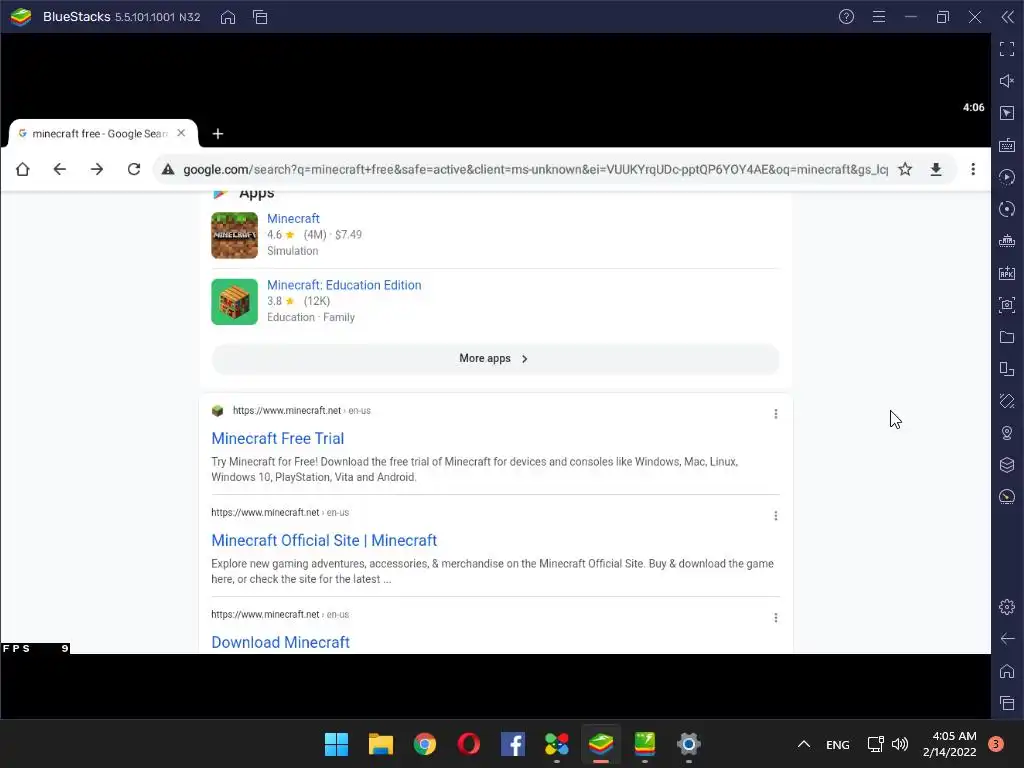The height and width of the screenshot is (768, 1024).
Task: Open a new browser tab with plus button
Action: (x=218, y=134)
